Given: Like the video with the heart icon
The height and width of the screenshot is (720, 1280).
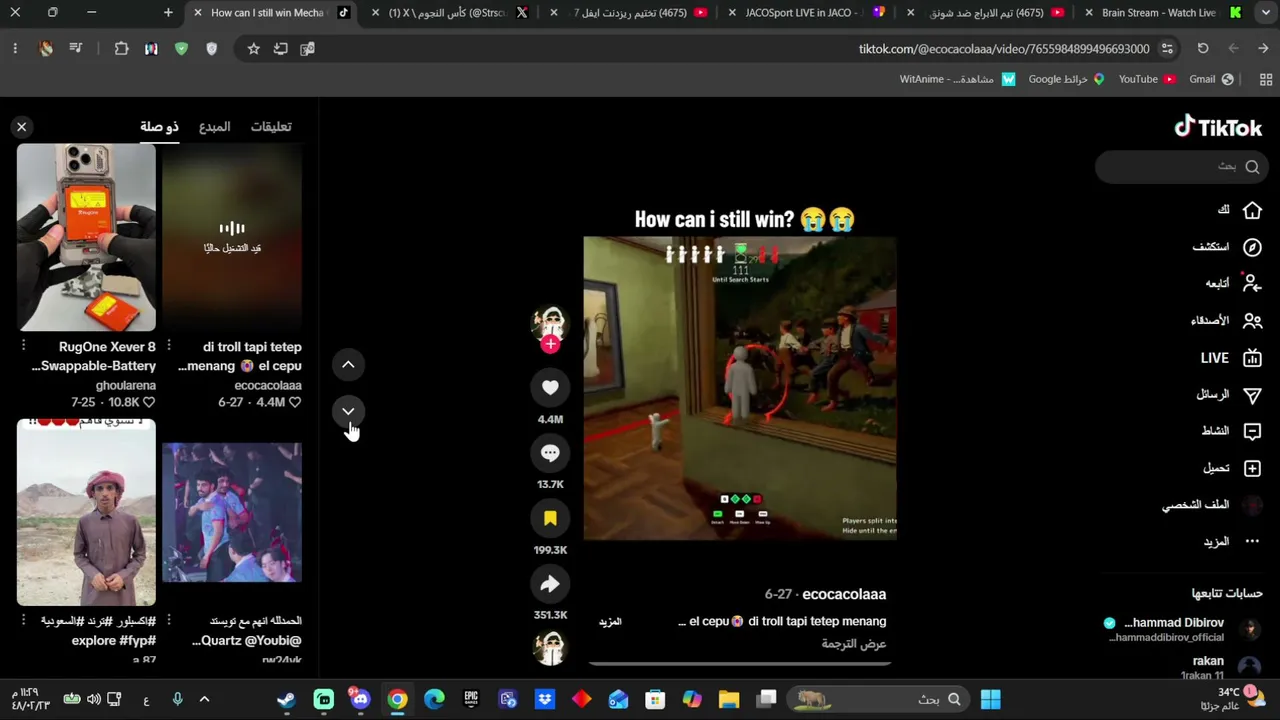Looking at the screenshot, I should (x=550, y=388).
